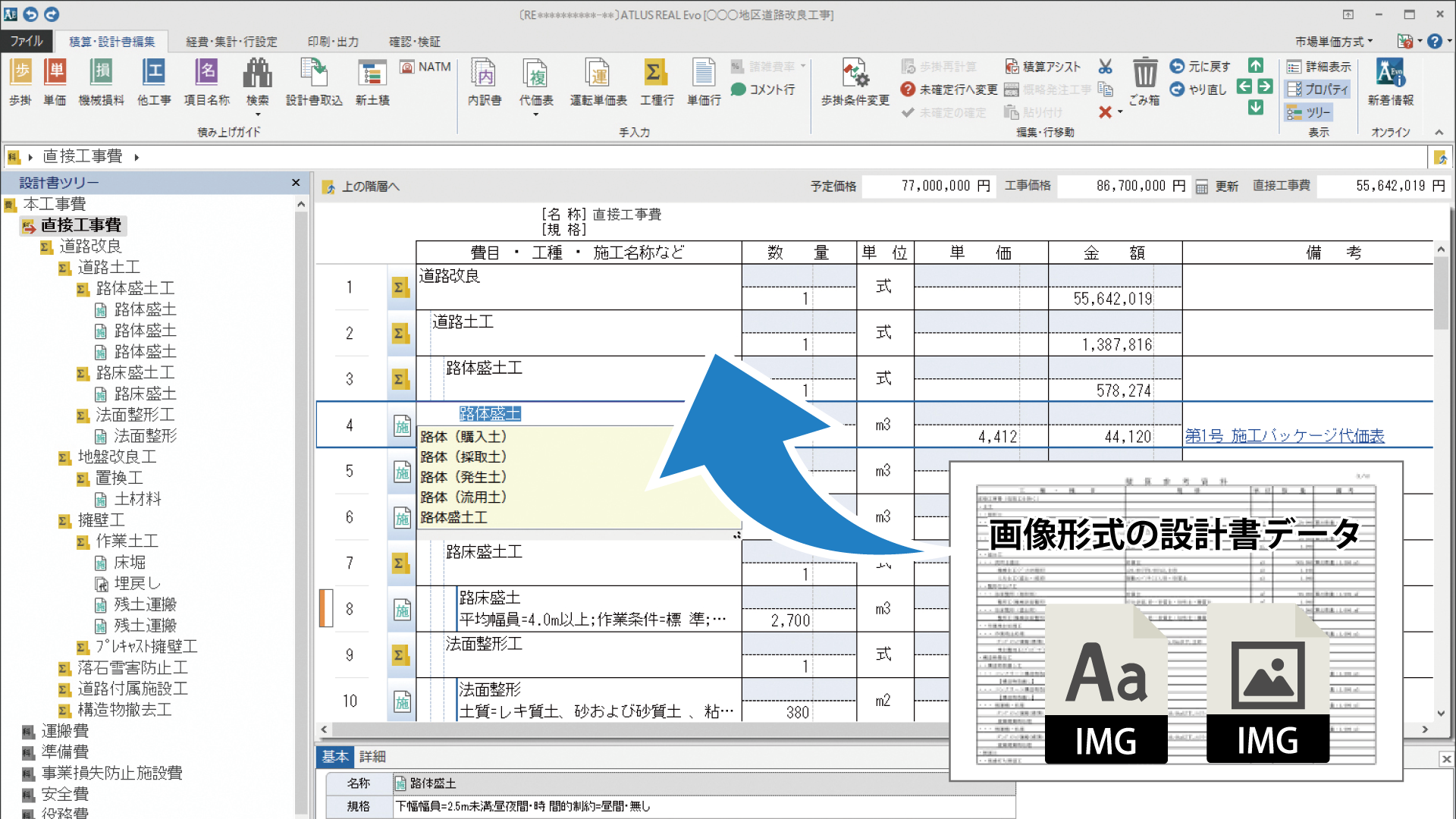Open the 歩掛 tool in ribbon
Screen dimensions: 1456x819
click(20, 82)
